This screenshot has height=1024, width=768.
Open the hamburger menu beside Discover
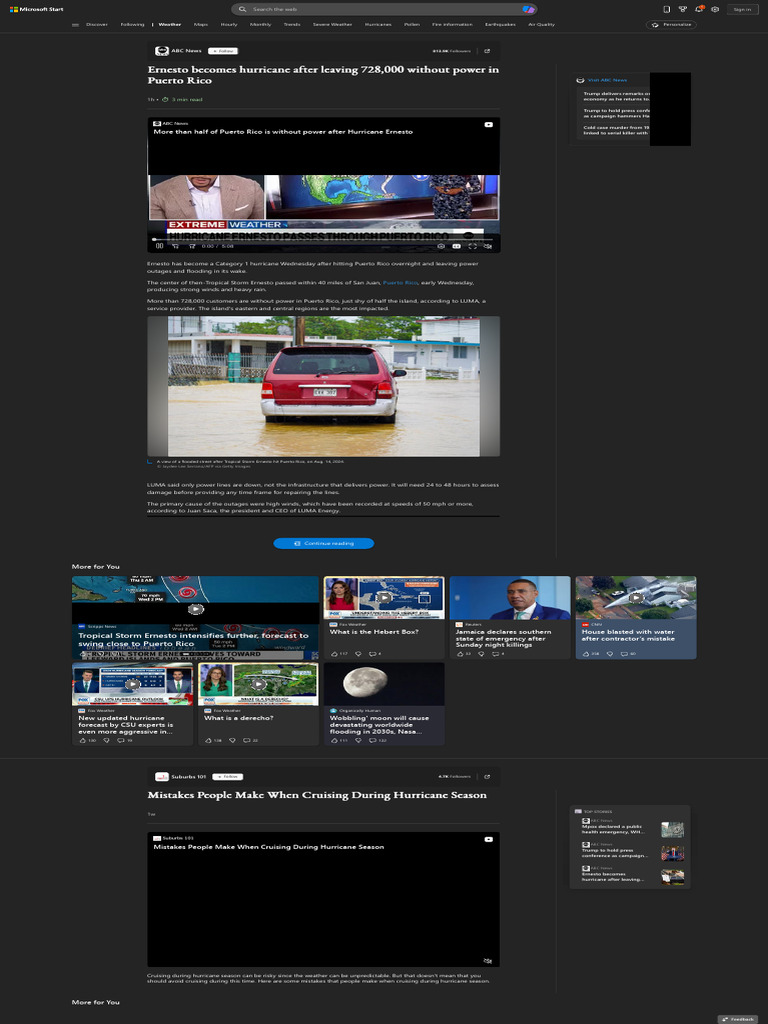pyautogui.click(x=75, y=25)
